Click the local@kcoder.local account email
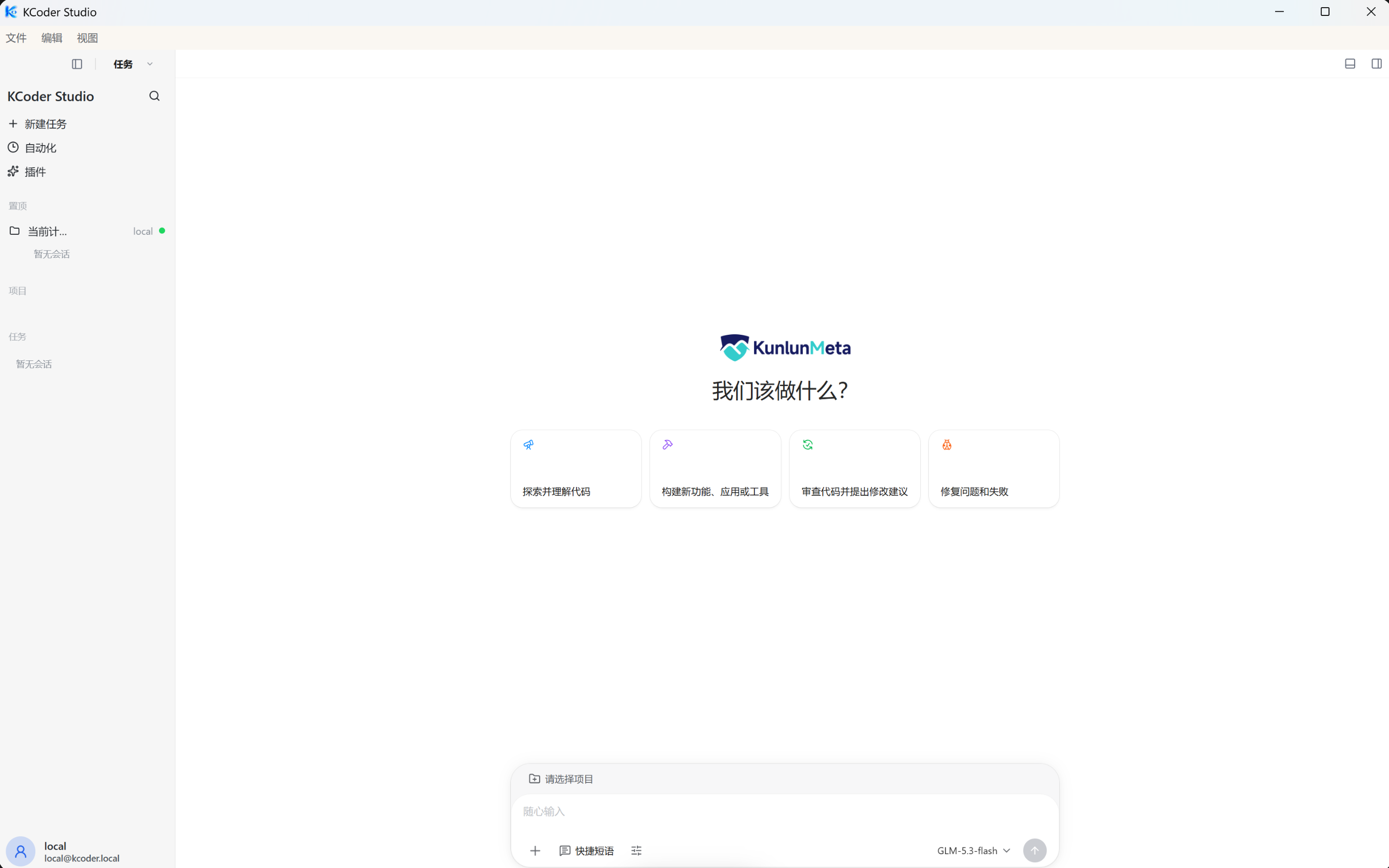The width and height of the screenshot is (1389, 868). (82, 858)
